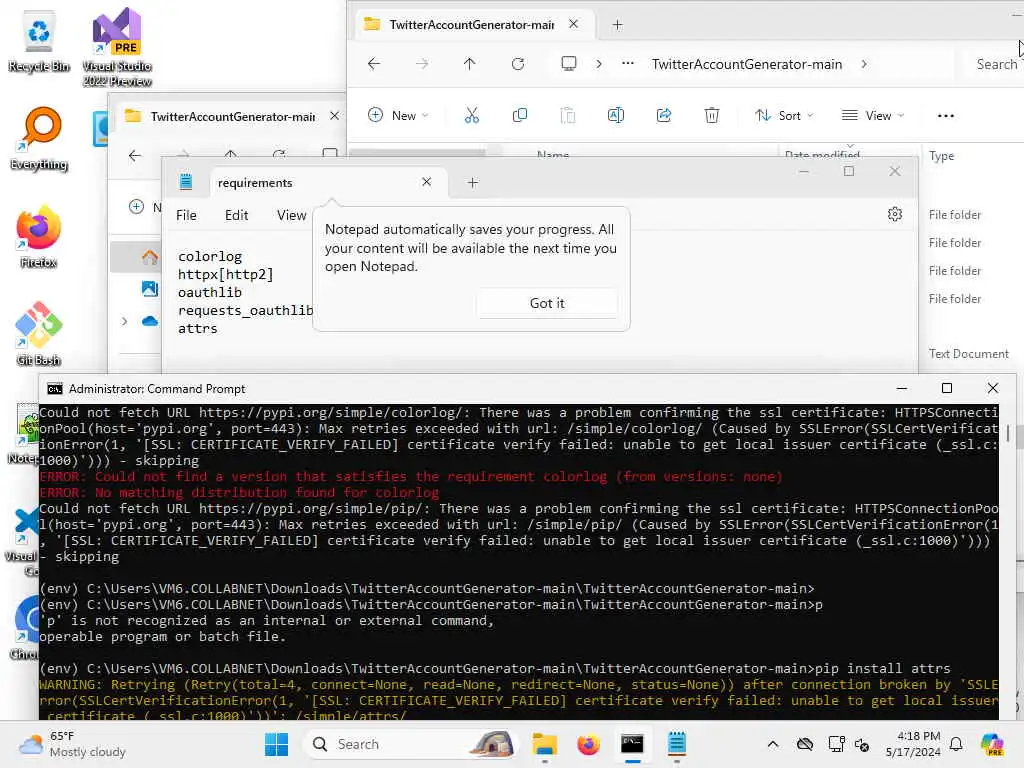Viewport: 1024px width, 768px height.
Task: Click the Cut scissors icon in Explorer toolbar
Action: 472,116
